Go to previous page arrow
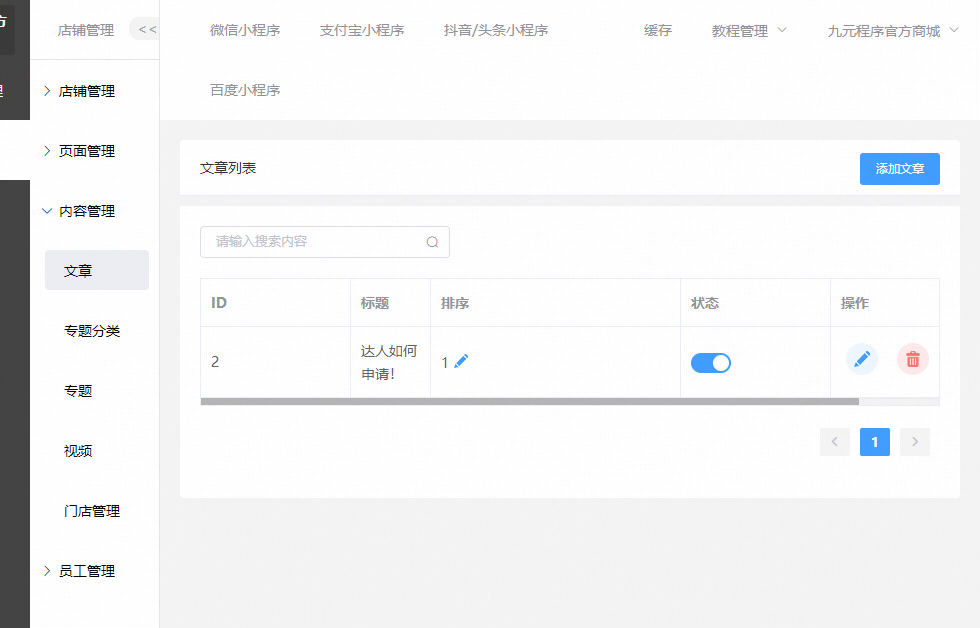This screenshot has height=628, width=980. (x=834, y=442)
